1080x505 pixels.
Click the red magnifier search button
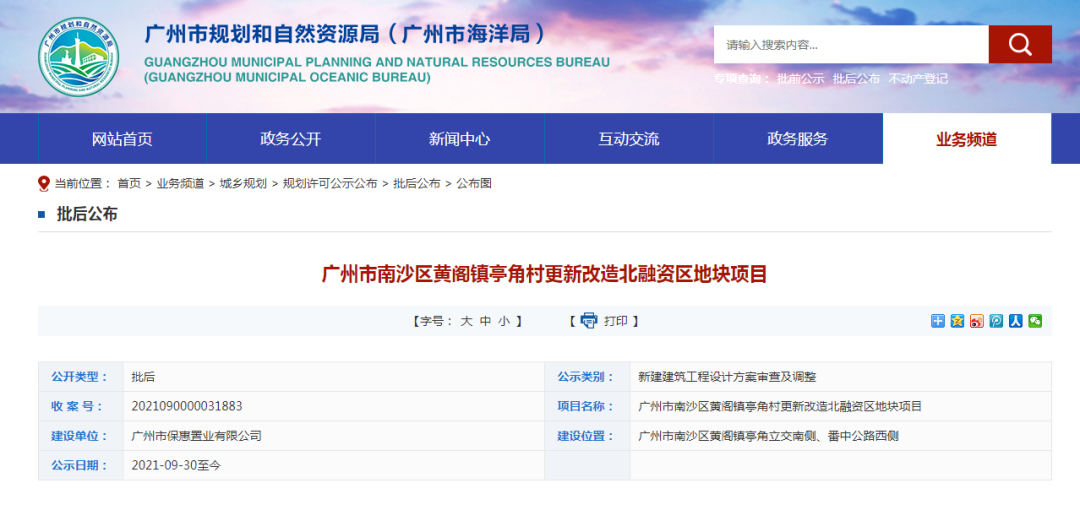(1019, 44)
